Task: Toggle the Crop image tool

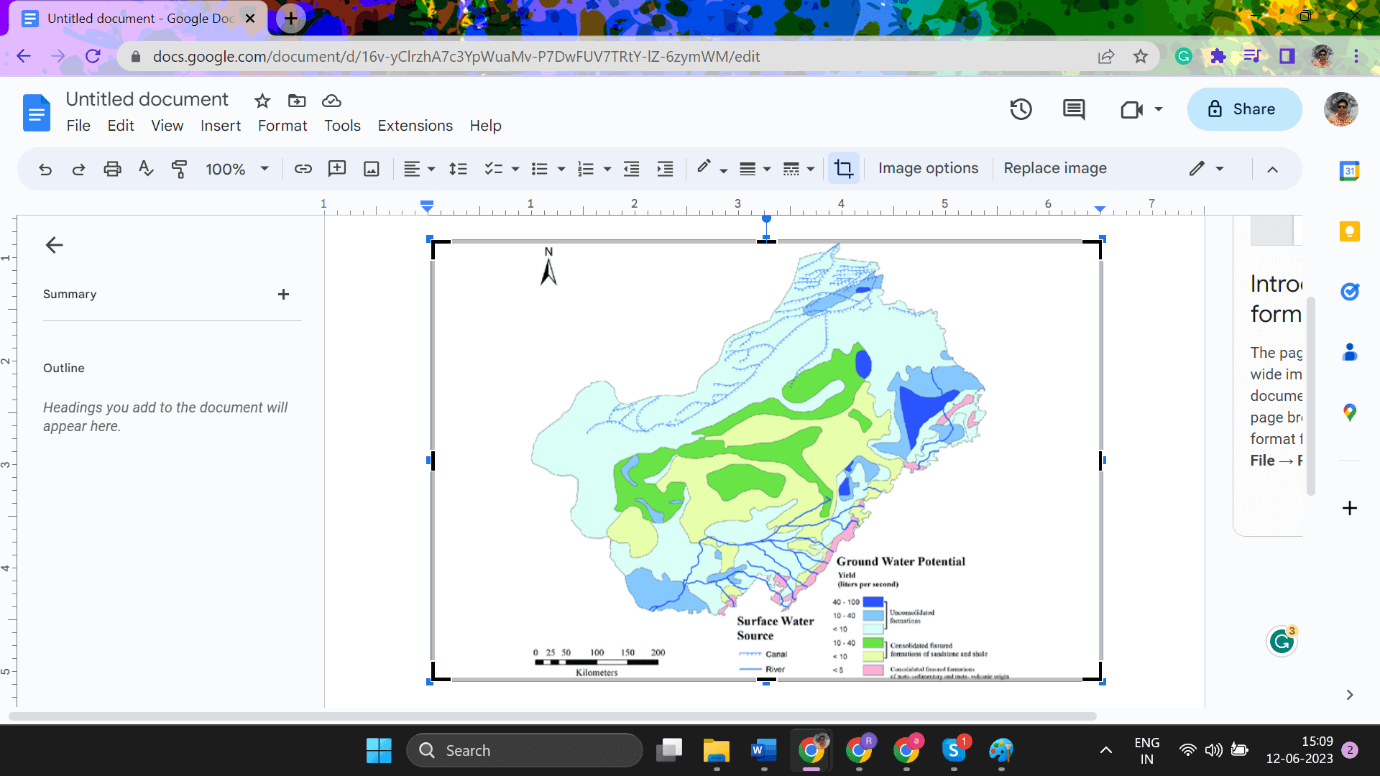Action: coord(843,169)
